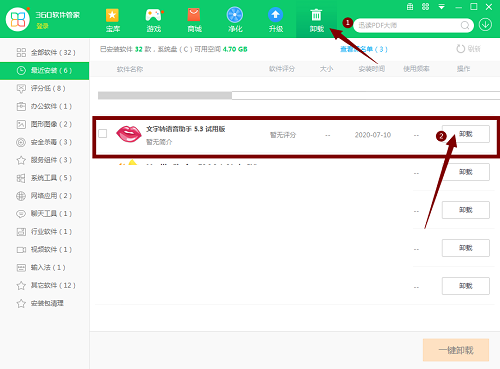Click the 文字转语音助手 lips app icon

pyautogui.click(x=129, y=134)
